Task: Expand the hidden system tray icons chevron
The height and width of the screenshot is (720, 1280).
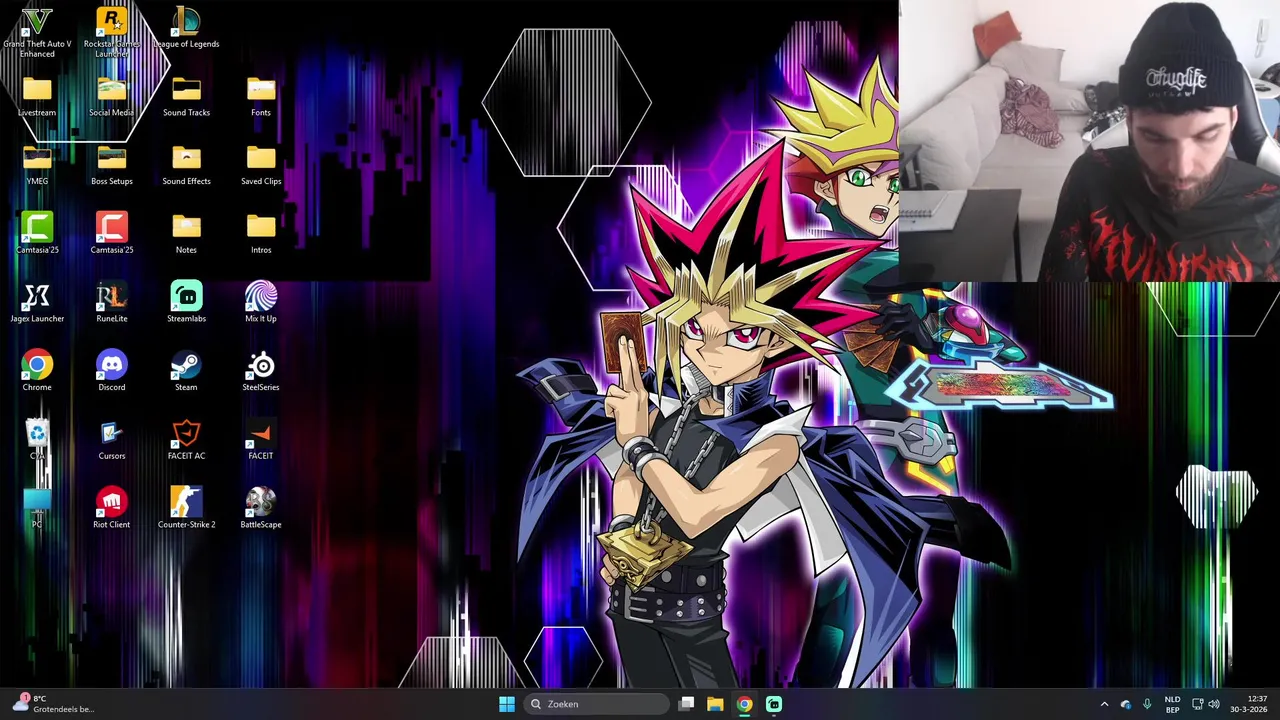Action: click(x=1104, y=704)
